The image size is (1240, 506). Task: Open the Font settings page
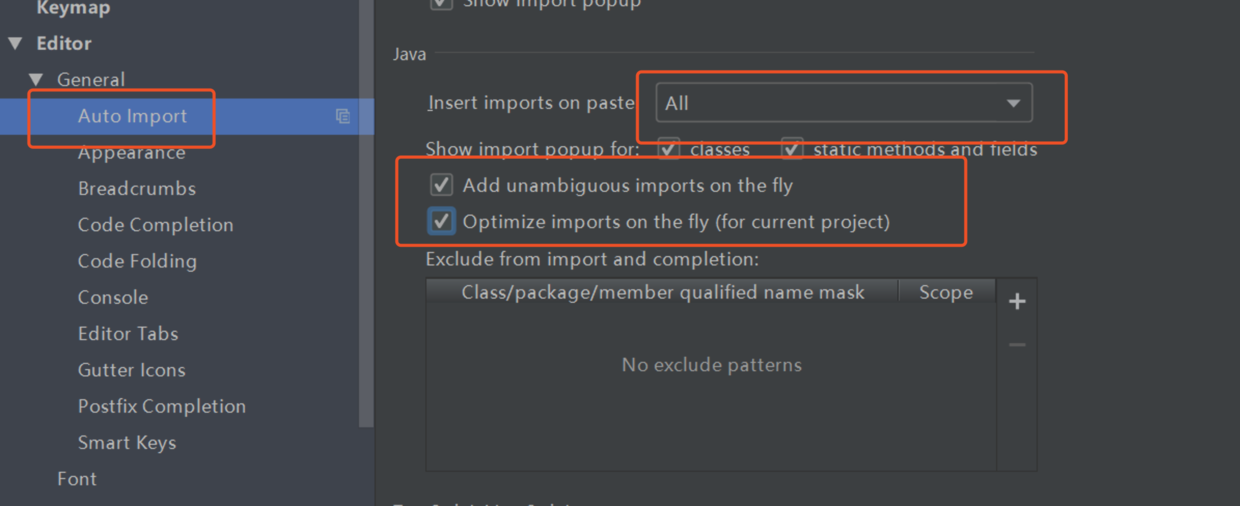click(x=77, y=479)
